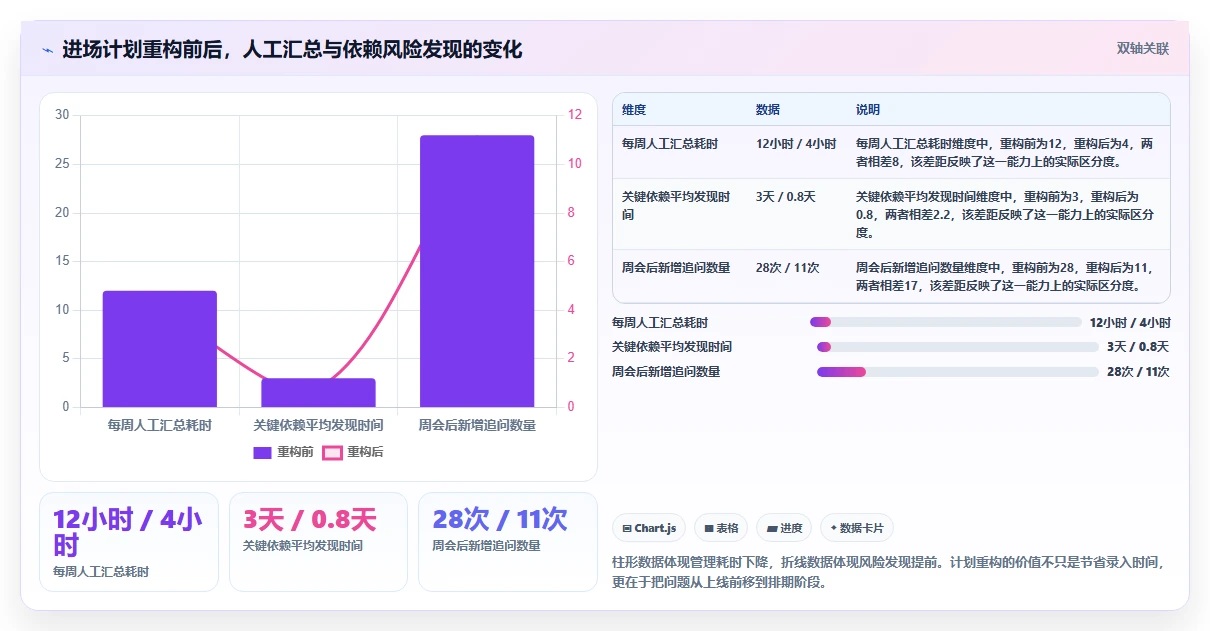Open the 12小时 / 4小时 data card

click(129, 542)
